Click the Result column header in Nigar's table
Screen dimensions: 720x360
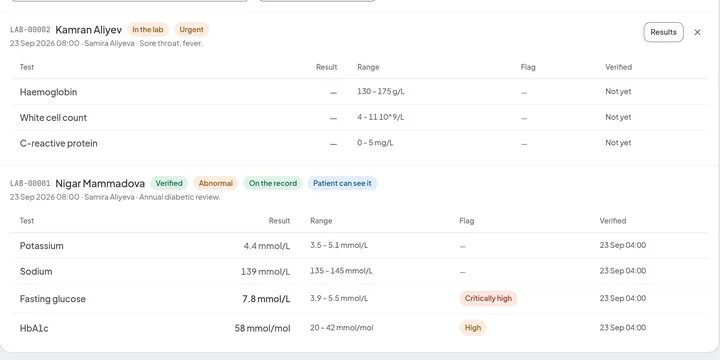[279, 221]
